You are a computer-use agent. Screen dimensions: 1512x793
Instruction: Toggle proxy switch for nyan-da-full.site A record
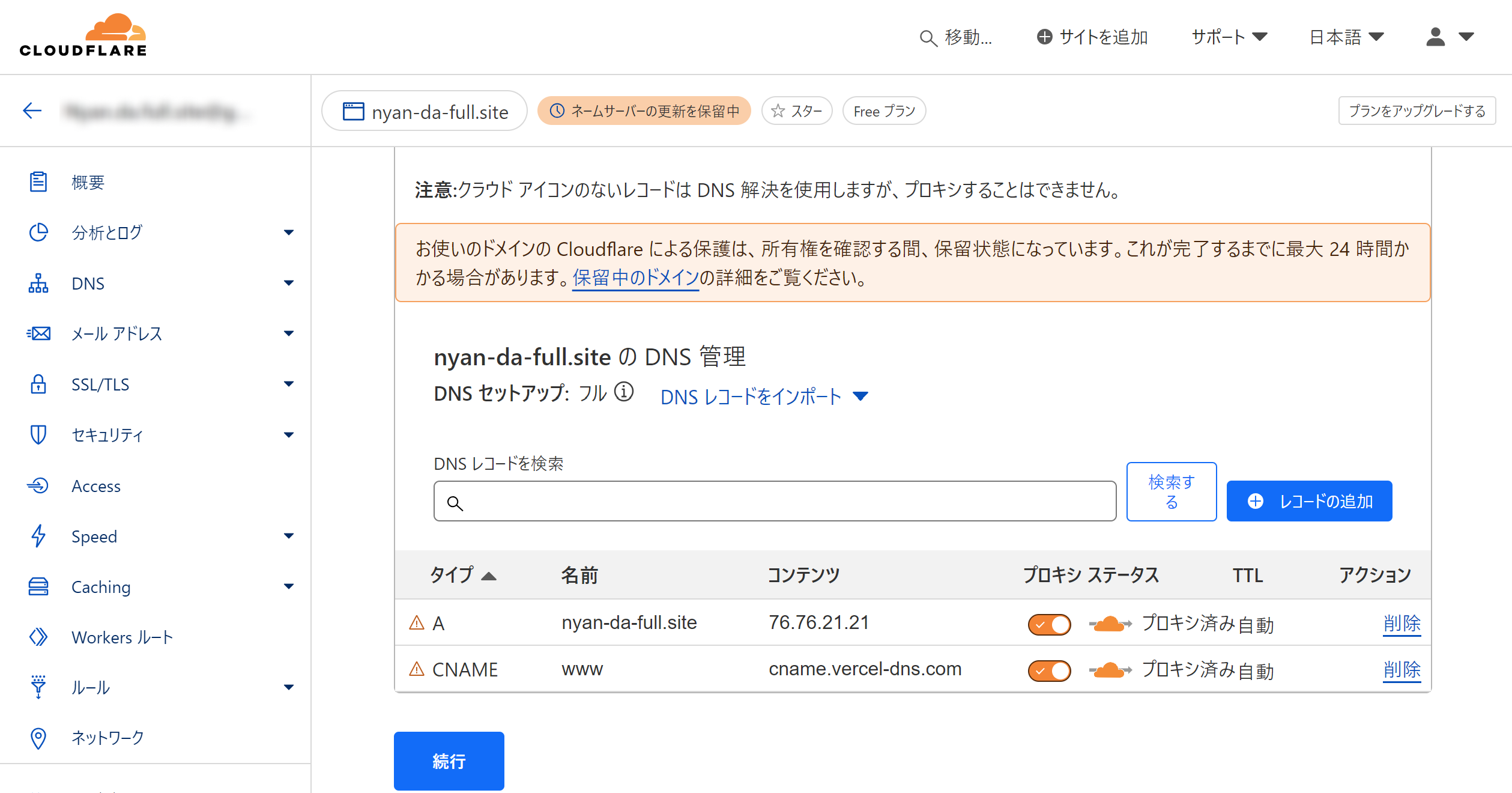click(x=1049, y=624)
